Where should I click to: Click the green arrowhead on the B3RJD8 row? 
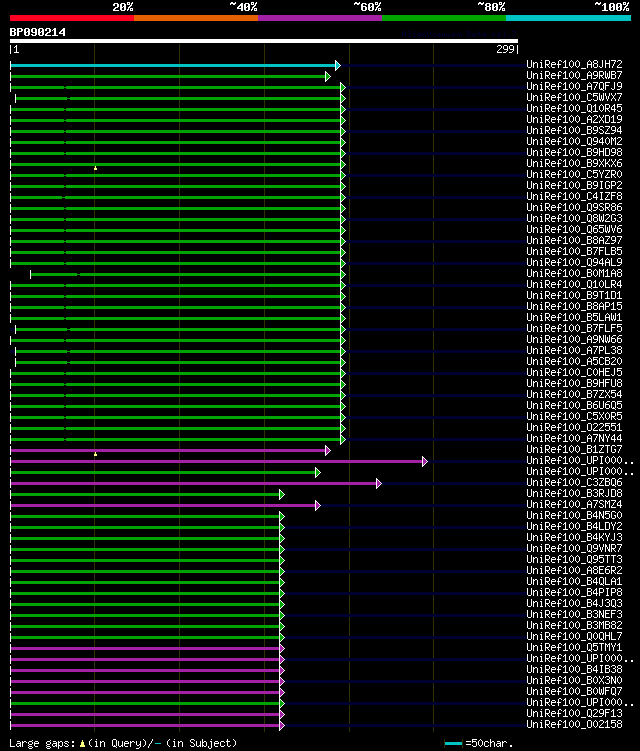[282, 494]
